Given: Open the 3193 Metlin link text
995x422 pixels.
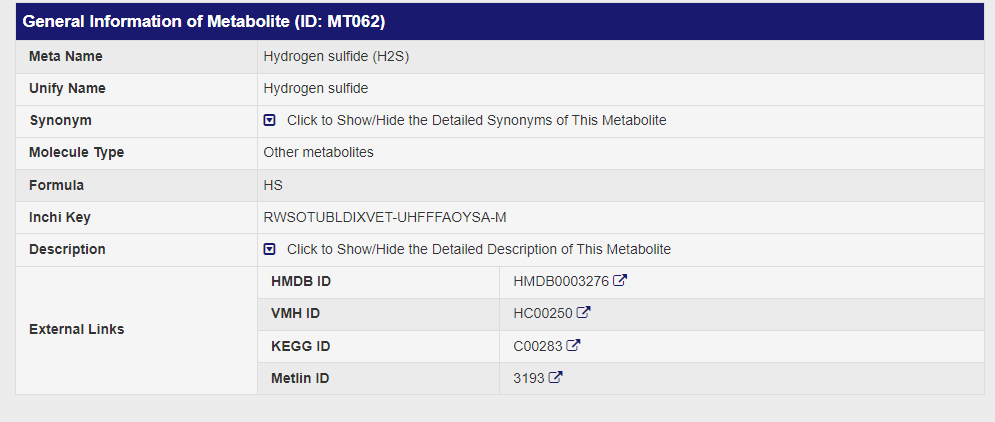Looking at the screenshot, I should [528, 378].
